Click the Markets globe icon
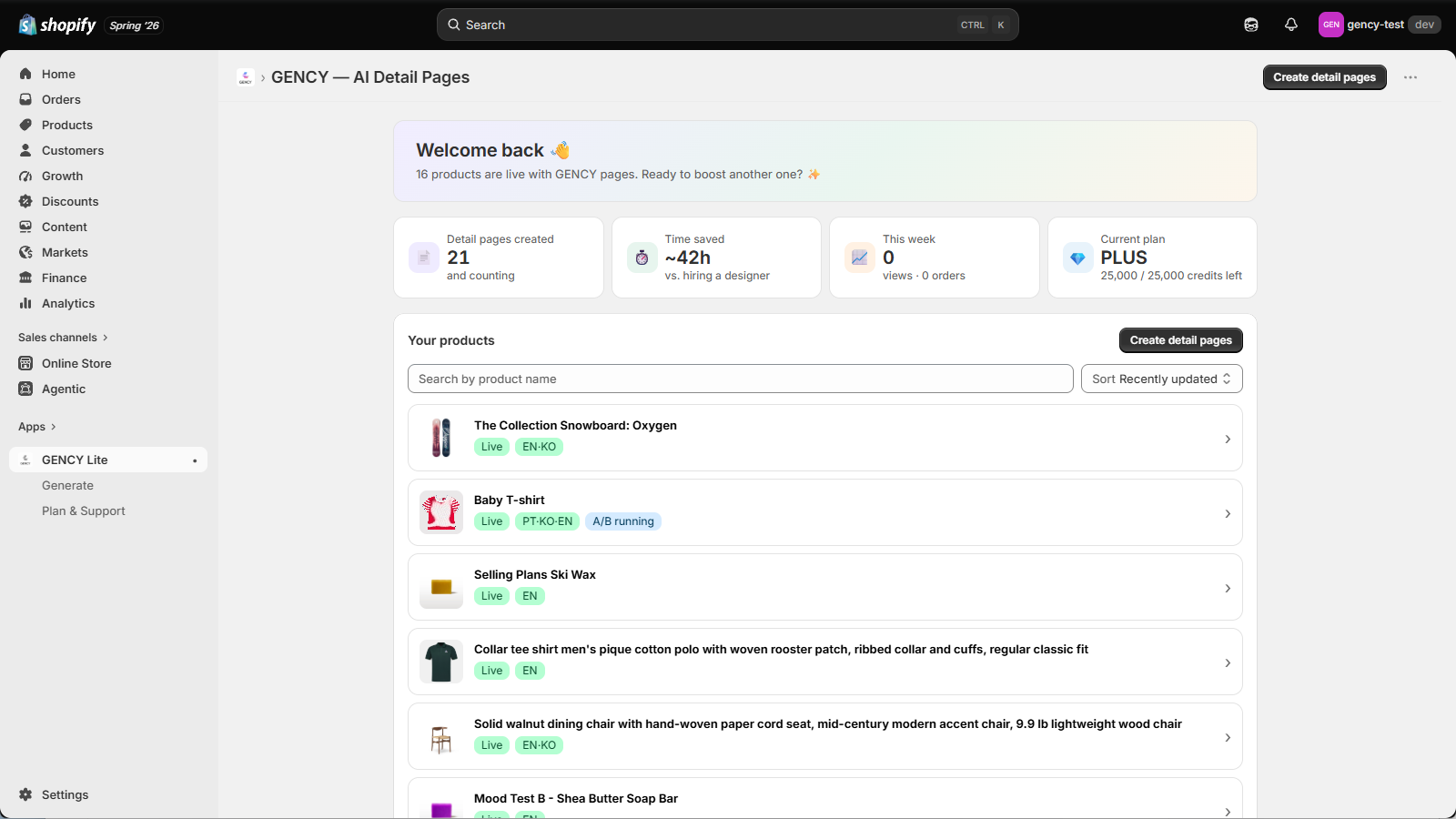Image resolution: width=1456 pixels, height=819 pixels. (25, 252)
